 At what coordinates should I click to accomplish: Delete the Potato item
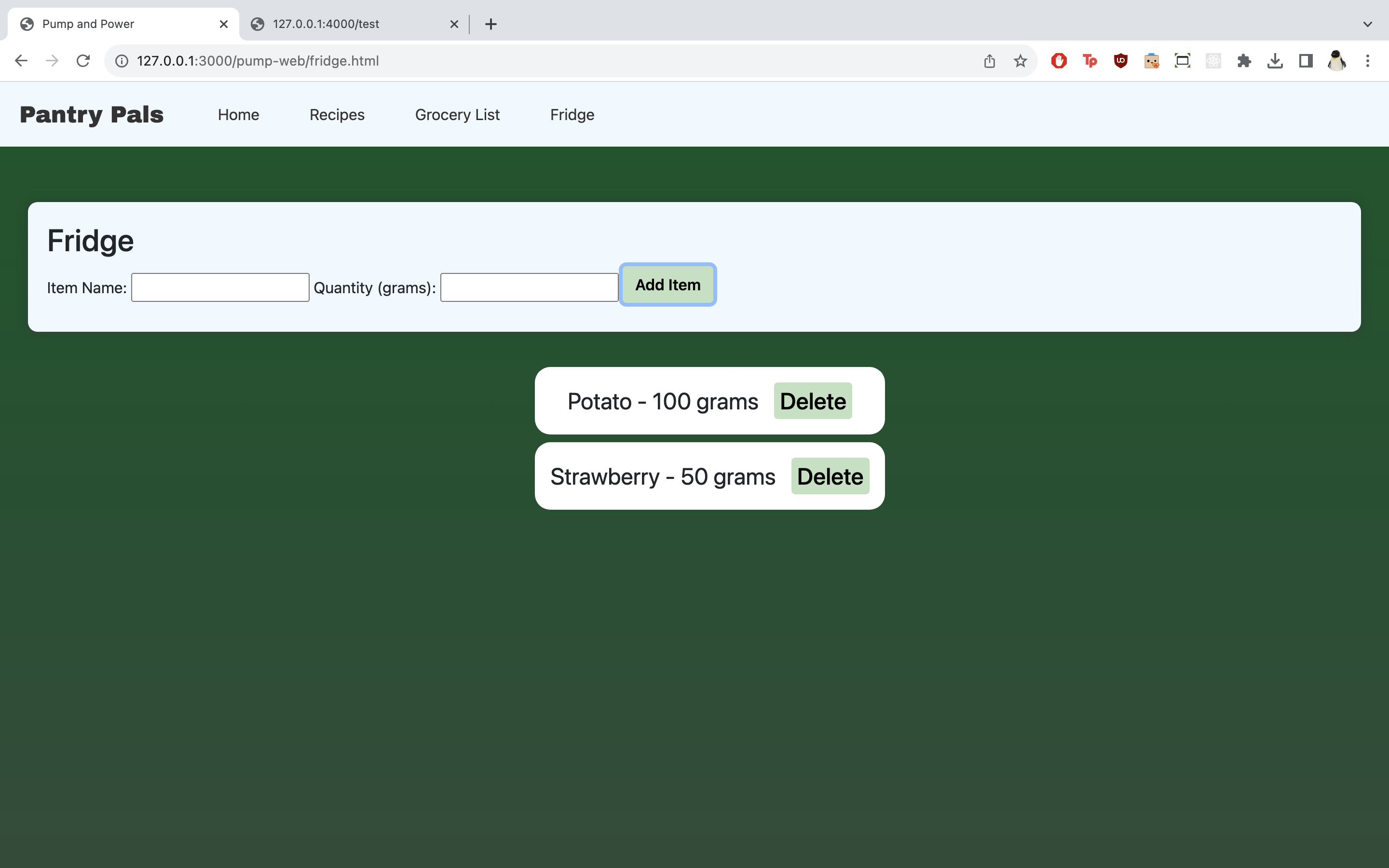coord(812,401)
